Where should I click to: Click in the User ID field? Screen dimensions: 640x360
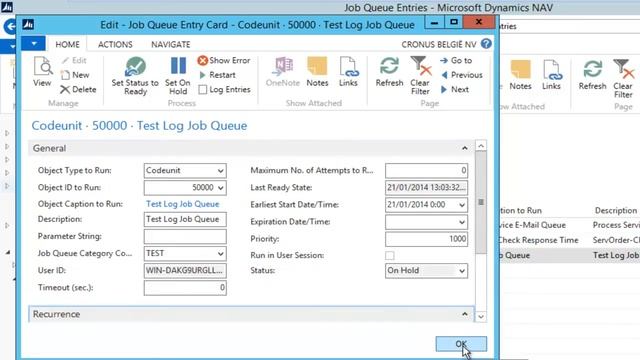point(185,271)
